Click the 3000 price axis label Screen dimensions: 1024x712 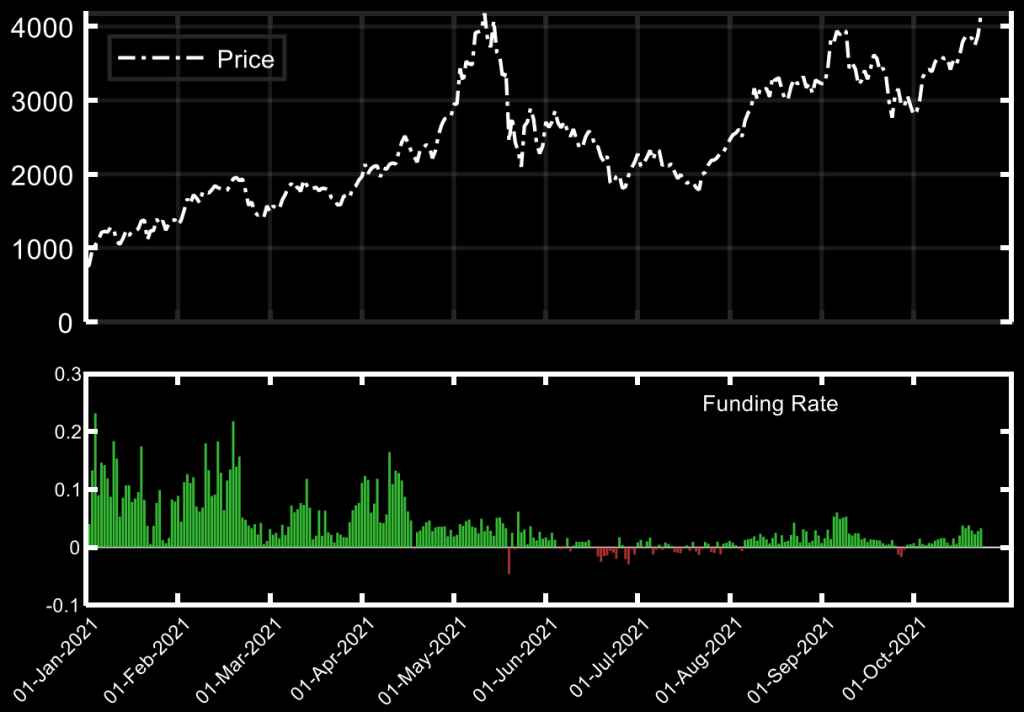coord(40,101)
